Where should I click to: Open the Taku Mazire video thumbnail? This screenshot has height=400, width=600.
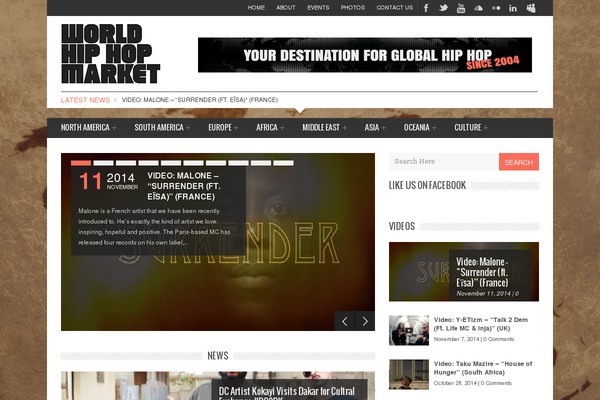[409, 374]
